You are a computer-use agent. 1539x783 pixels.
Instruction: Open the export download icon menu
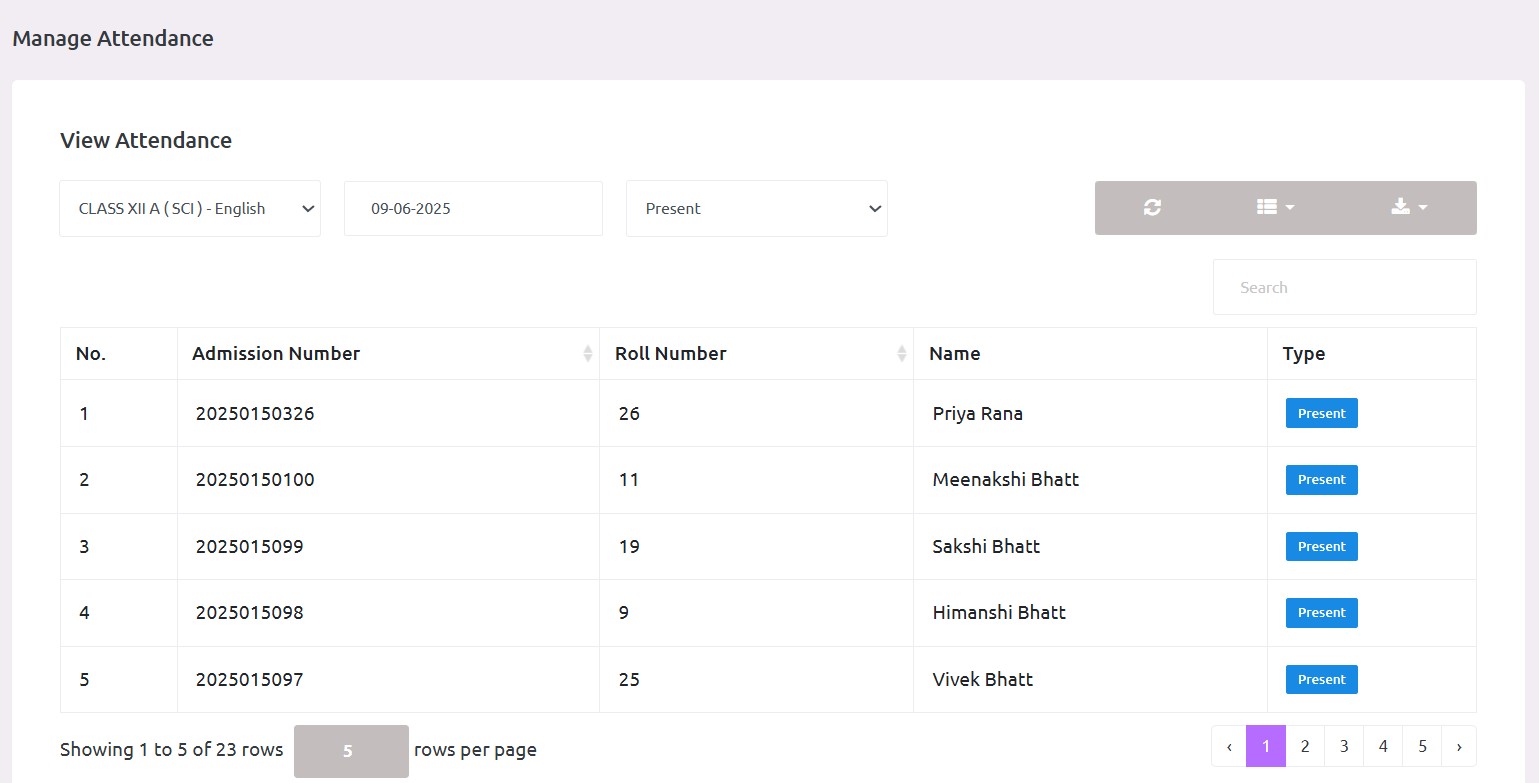coord(1408,207)
